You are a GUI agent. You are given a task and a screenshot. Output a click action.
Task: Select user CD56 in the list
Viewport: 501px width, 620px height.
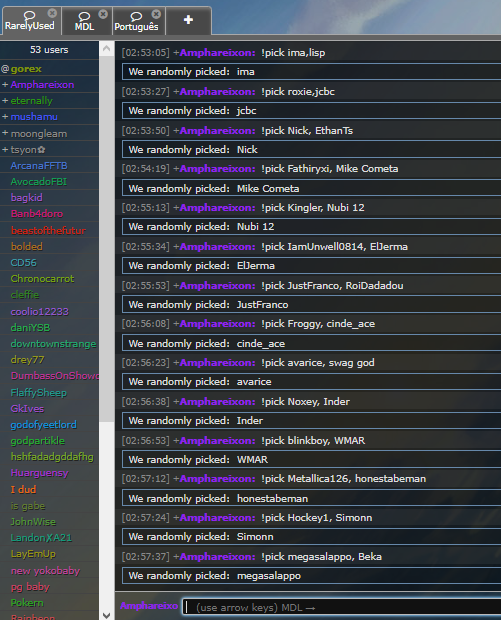pyautogui.click(x=23, y=263)
